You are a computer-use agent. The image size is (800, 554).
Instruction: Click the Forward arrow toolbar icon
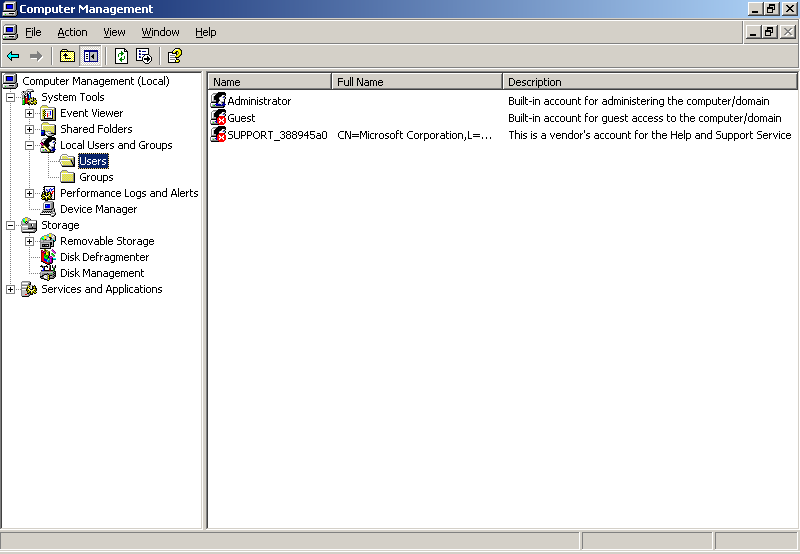pos(36,56)
